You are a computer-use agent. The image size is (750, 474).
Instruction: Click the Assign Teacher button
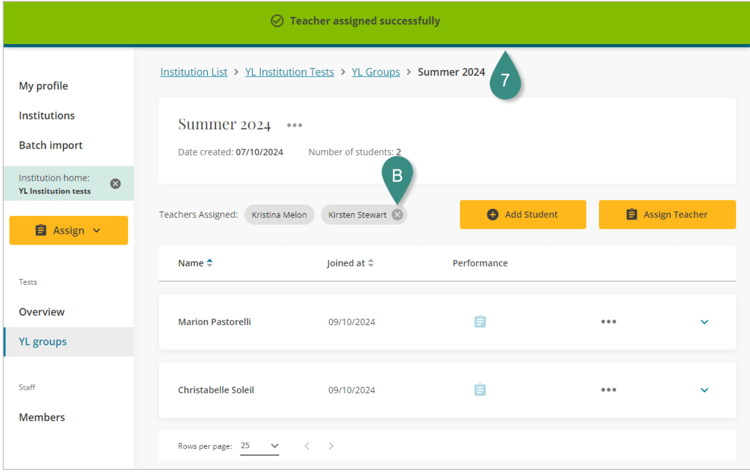click(x=666, y=214)
